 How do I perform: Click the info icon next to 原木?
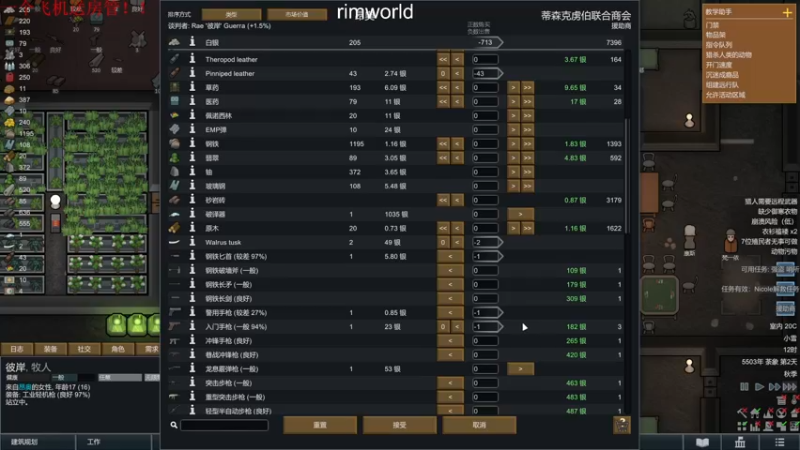[x=192, y=228]
